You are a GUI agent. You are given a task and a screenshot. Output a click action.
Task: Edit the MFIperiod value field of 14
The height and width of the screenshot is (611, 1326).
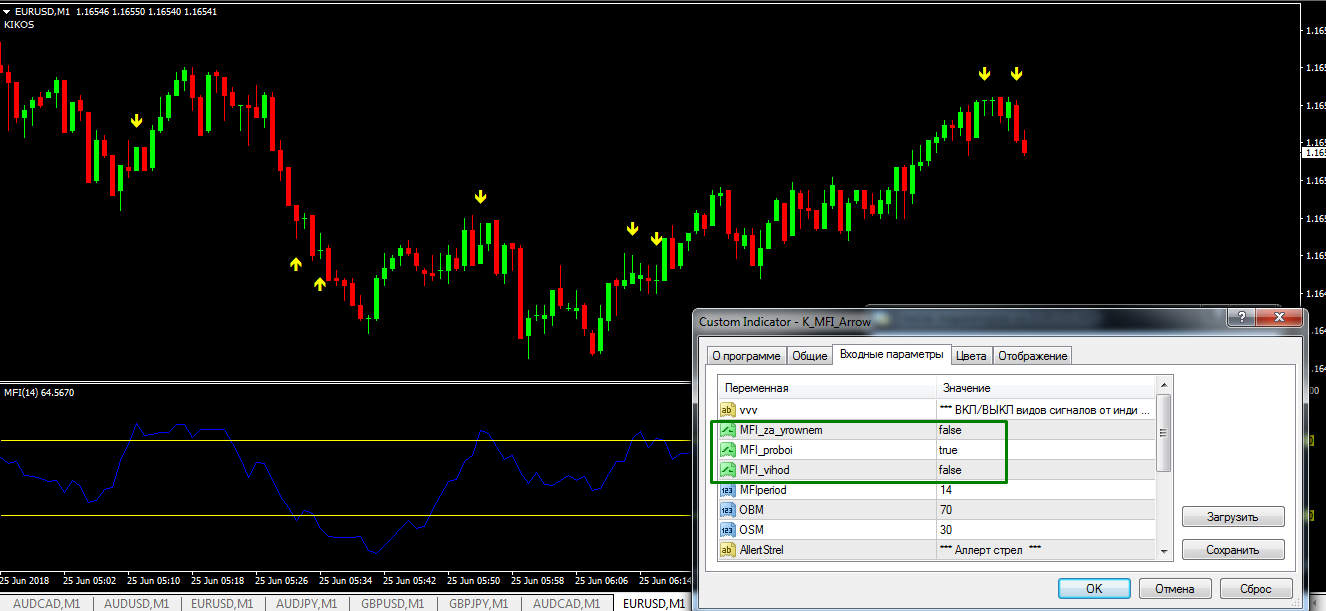(x=1040, y=490)
